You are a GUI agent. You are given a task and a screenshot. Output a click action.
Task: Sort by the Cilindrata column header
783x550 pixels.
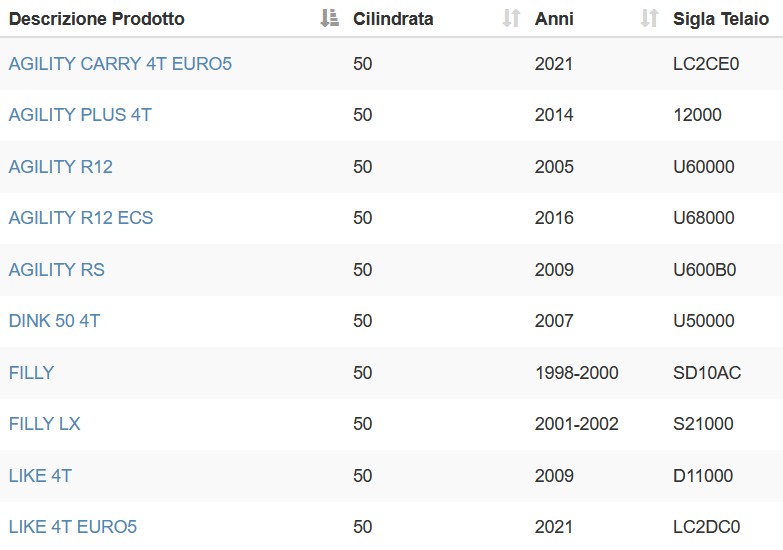tap(393, 19)
